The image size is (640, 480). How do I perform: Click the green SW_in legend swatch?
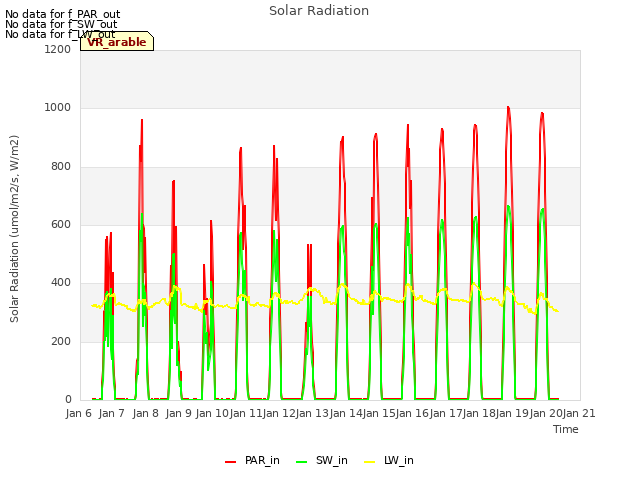coord(302,462)
